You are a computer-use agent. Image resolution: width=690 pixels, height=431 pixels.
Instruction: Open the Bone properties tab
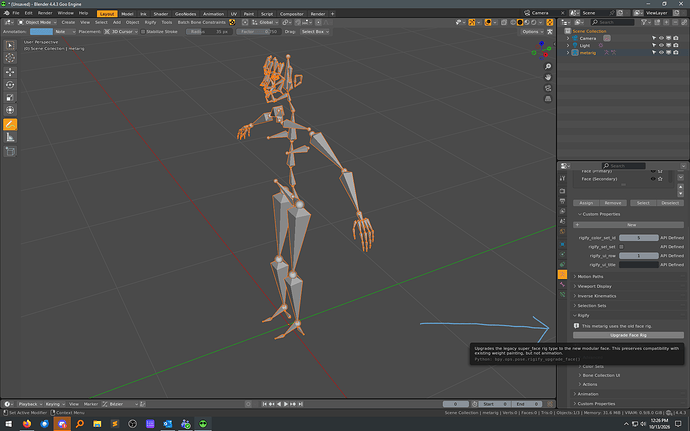click(562, 284)
